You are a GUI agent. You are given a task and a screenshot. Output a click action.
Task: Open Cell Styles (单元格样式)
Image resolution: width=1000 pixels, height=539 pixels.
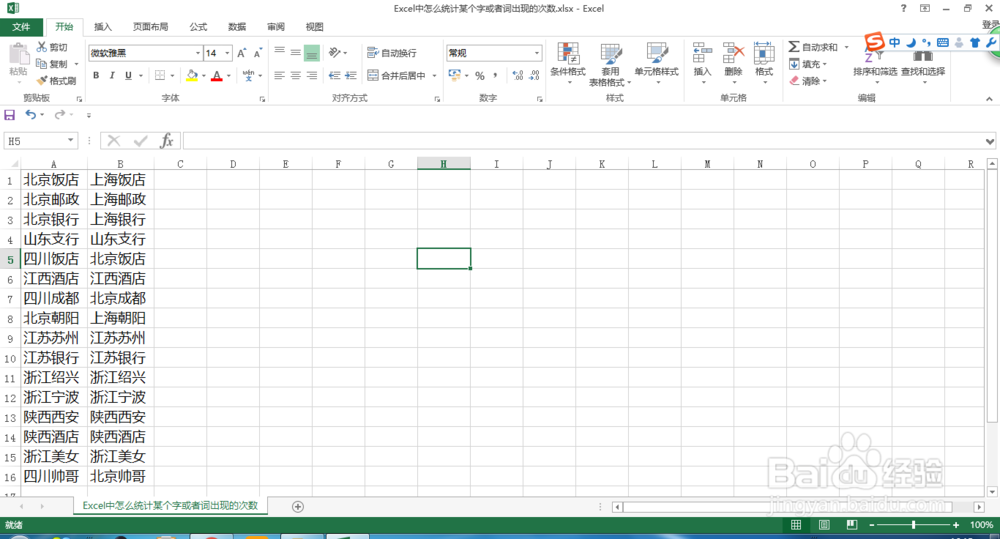coord(656,63)
